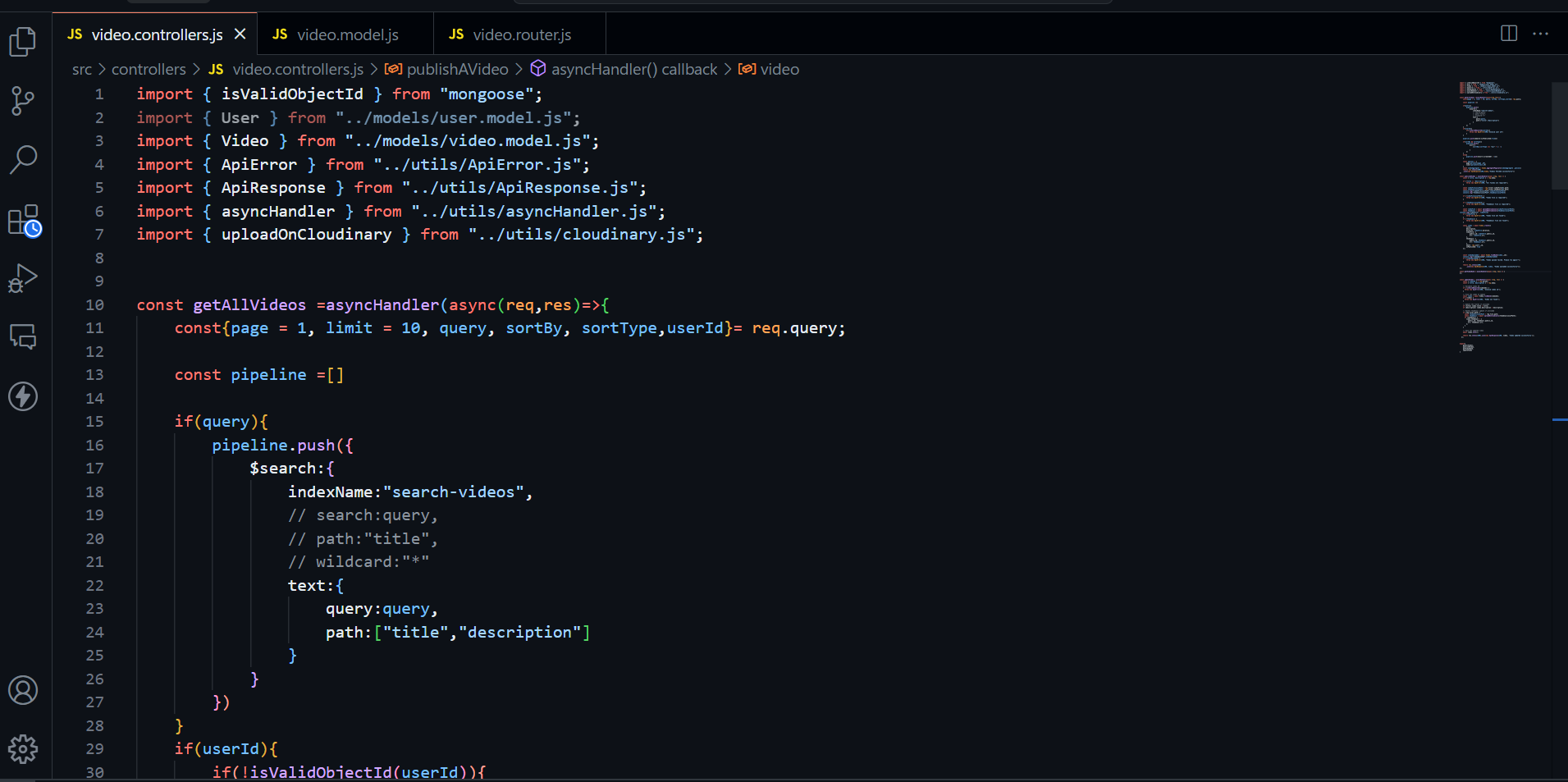The width and height of the screenshot is (1568, 782).
Task: Click the "description" string on line 24
Action: 519,633
